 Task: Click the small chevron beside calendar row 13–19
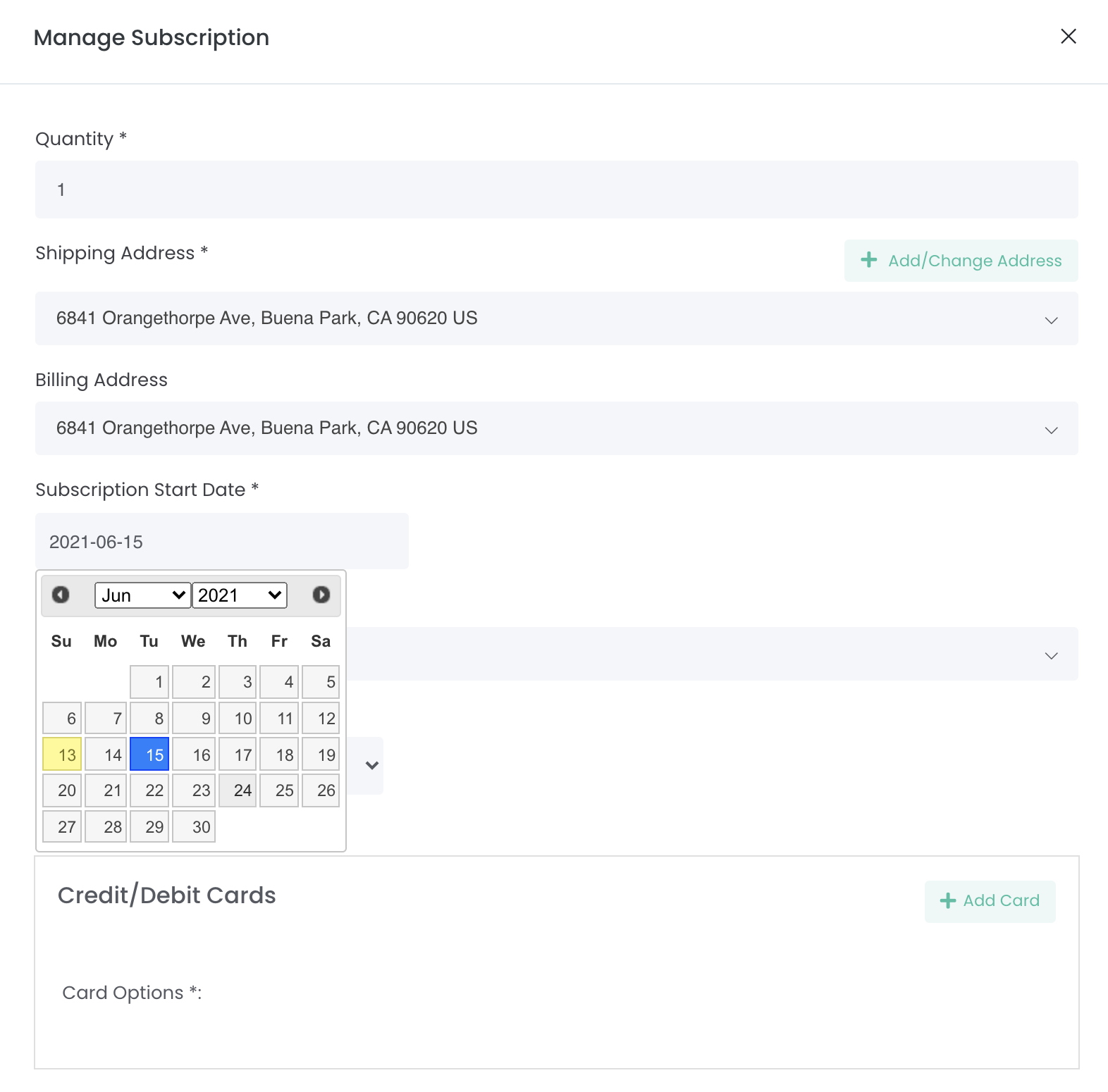[x=372, y=765]
